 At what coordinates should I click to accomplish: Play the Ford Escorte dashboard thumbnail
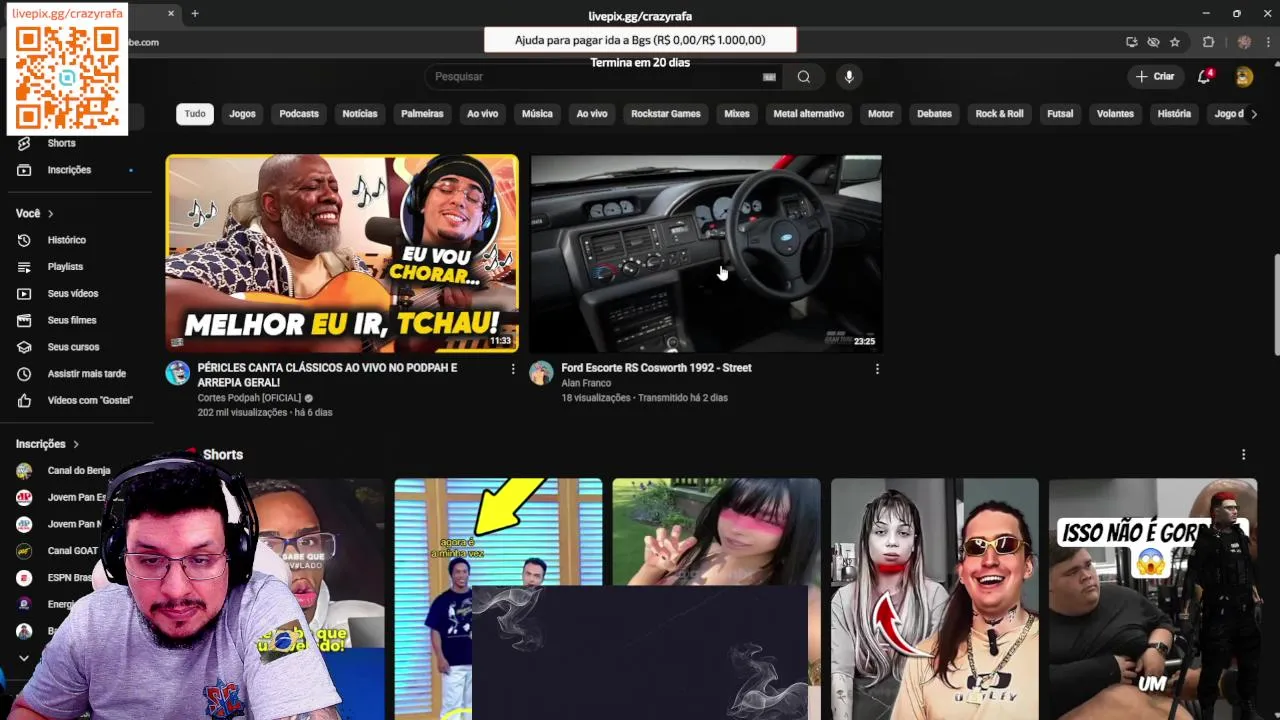point(706,254)
